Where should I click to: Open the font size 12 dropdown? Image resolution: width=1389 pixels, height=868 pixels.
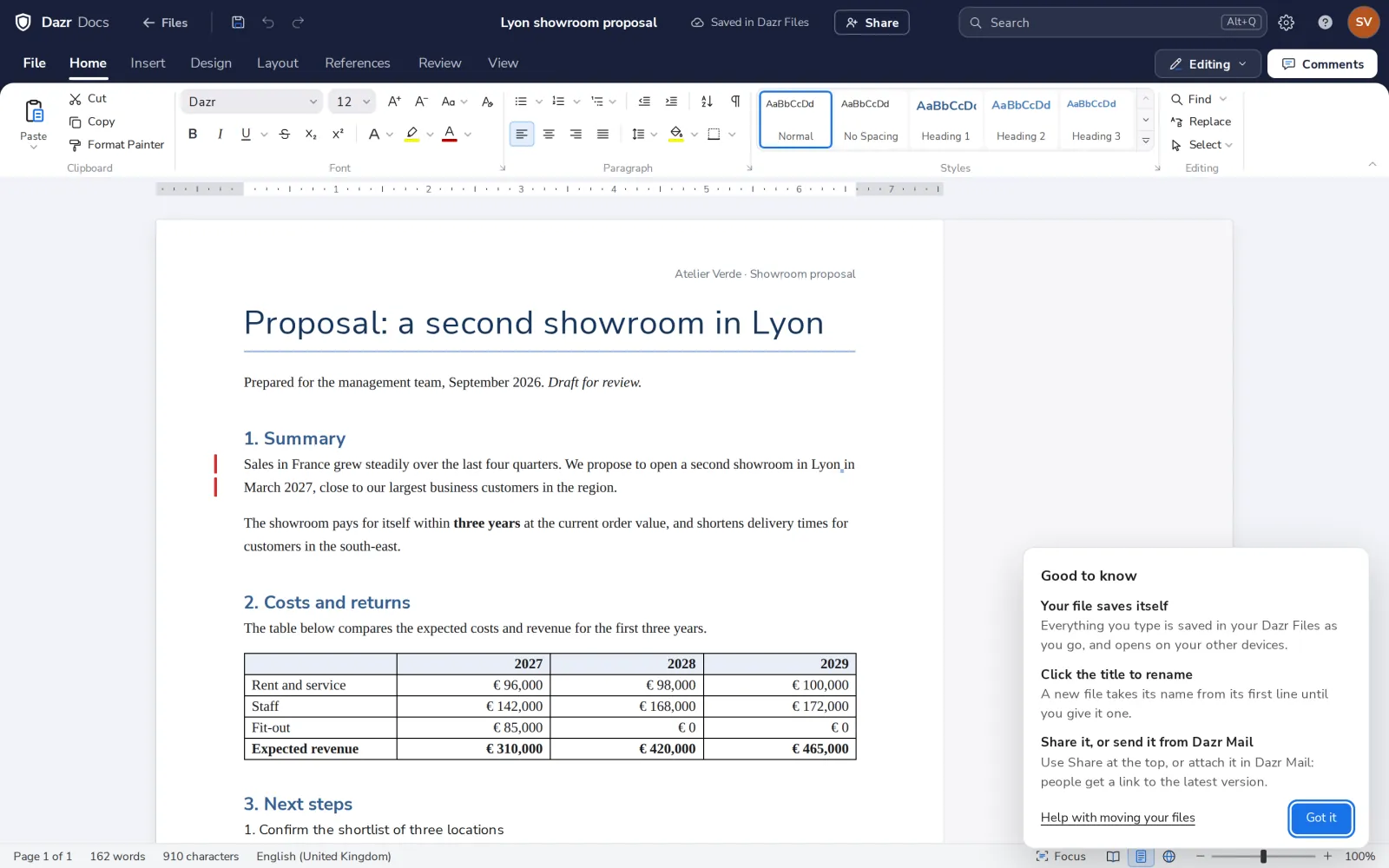pyautogui.click(x=352, y=102)
